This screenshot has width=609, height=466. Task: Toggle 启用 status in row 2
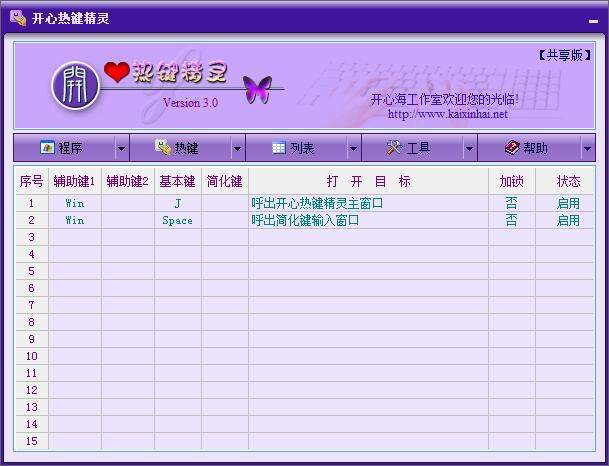click(568, 220)
